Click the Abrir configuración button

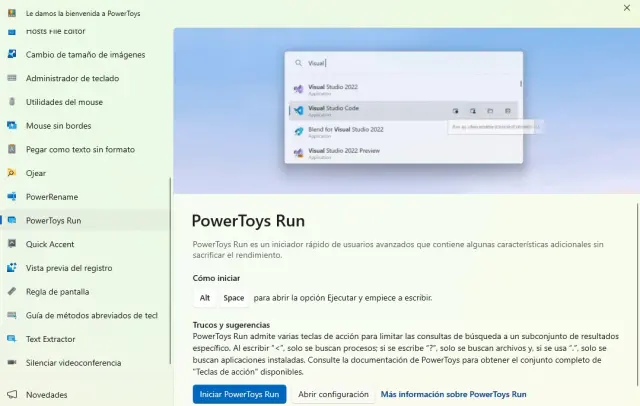click(333, 395)
